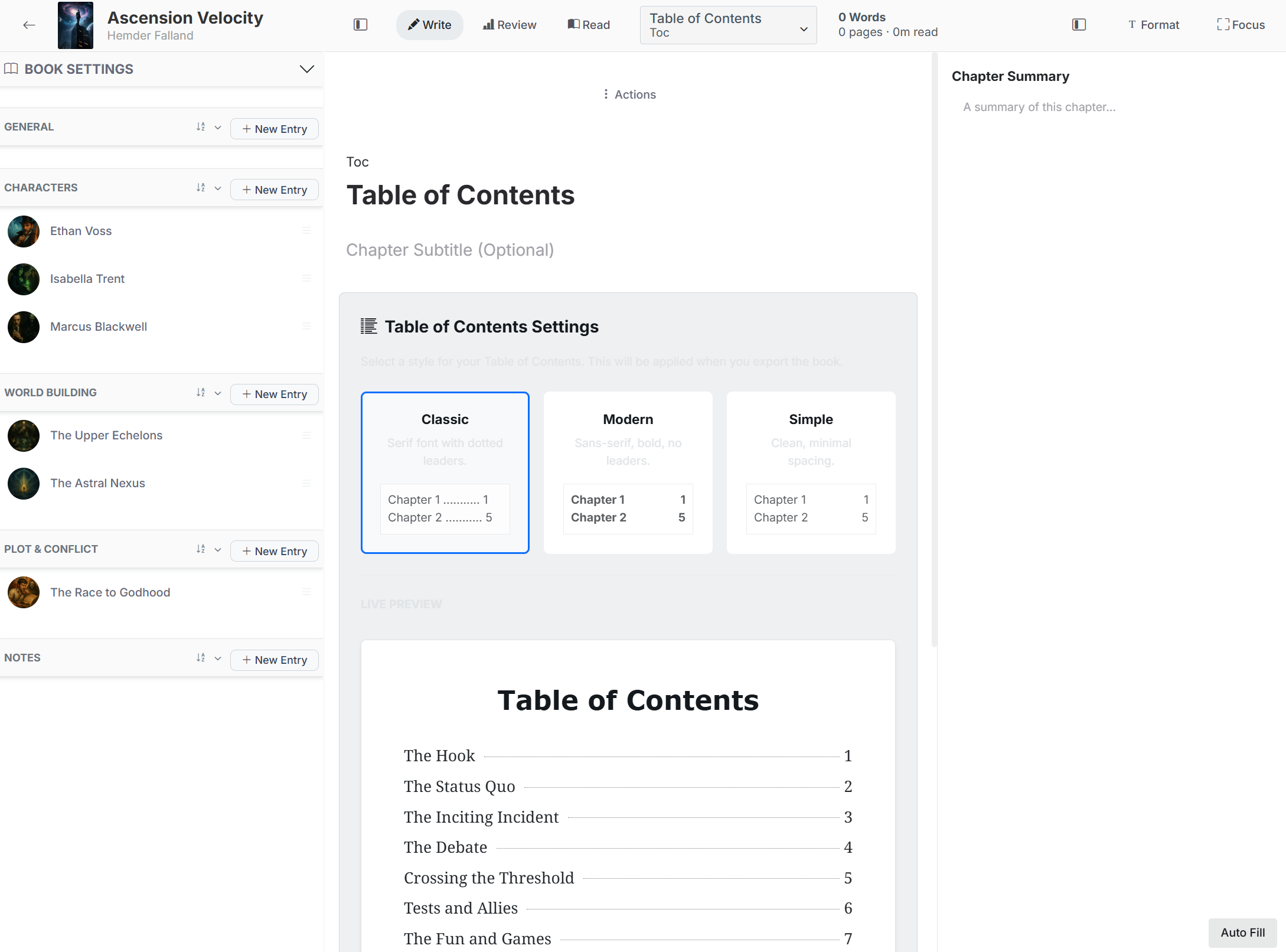The image size is (1286, 952).
Task: Switch to Read mode
Action: click(x=589, y=25)
